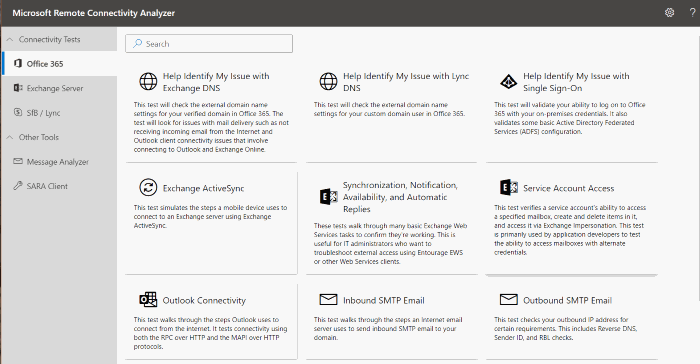Click the Exchange icon beside Service Account Access

pyautogui.click(x=508, y=188)
